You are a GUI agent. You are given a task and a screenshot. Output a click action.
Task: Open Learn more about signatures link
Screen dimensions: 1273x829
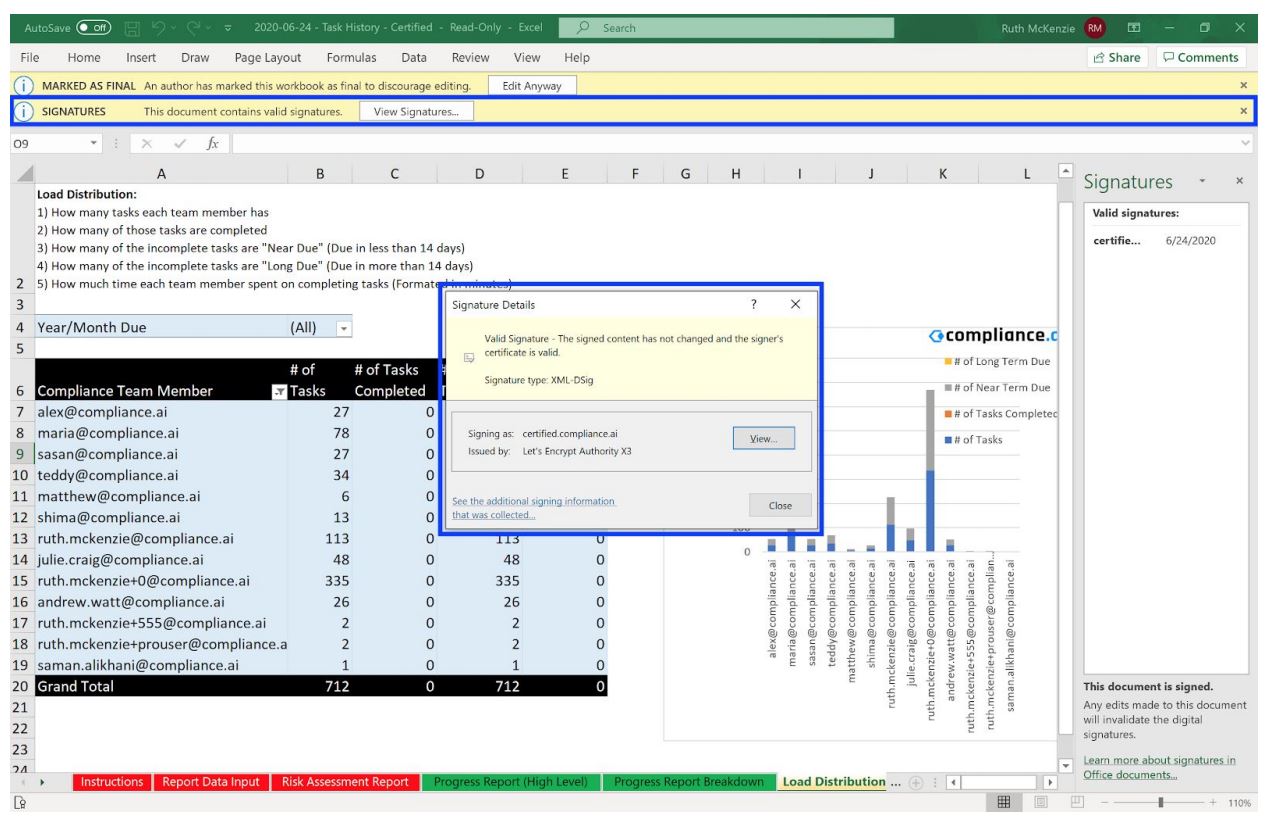coord(1160,767)
